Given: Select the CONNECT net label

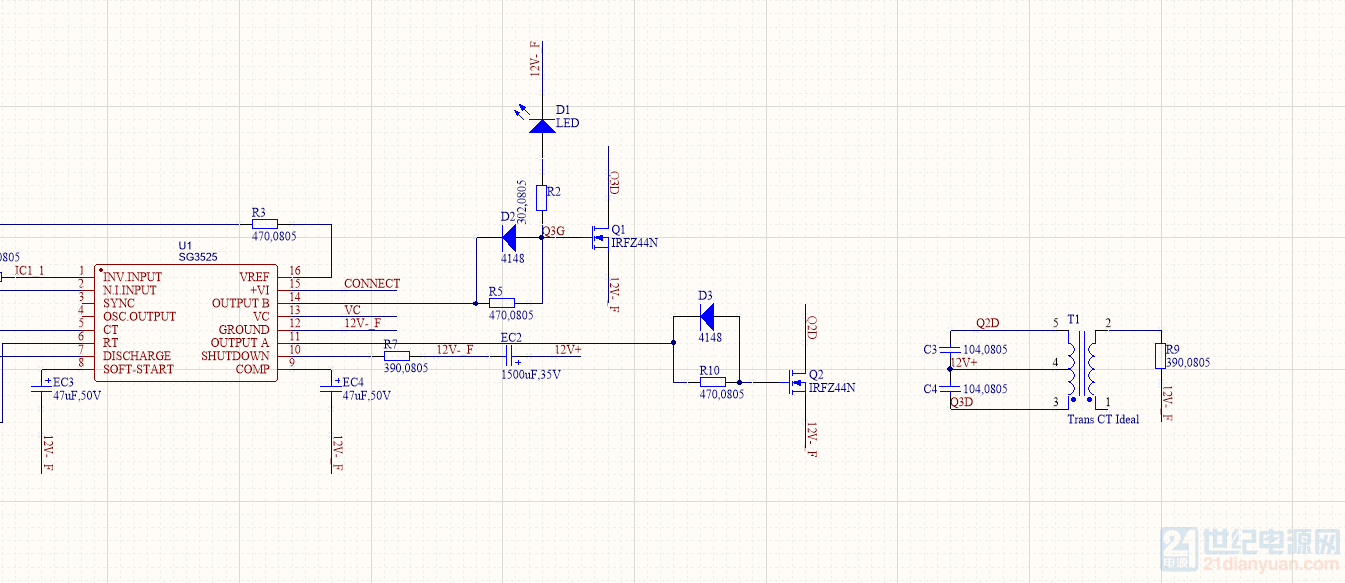Looking at the screenshot, I should click(372, 284).
